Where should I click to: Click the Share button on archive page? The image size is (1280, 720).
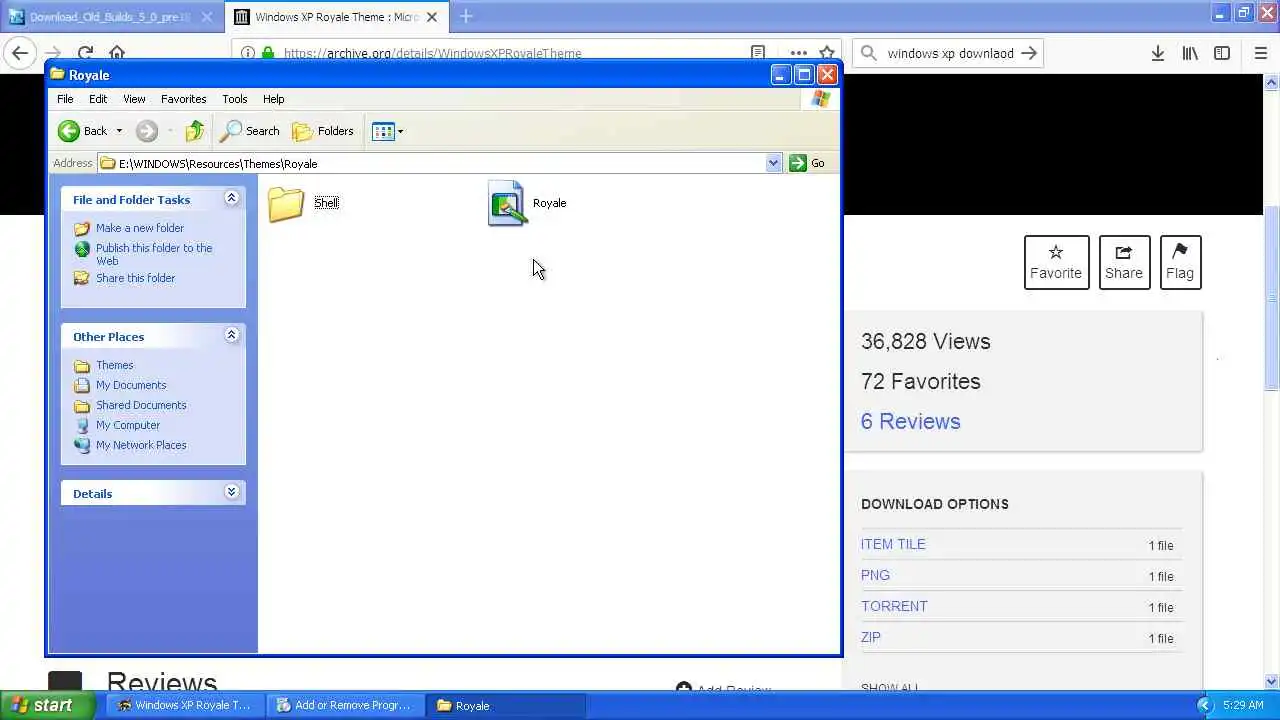pos(1124,262)
